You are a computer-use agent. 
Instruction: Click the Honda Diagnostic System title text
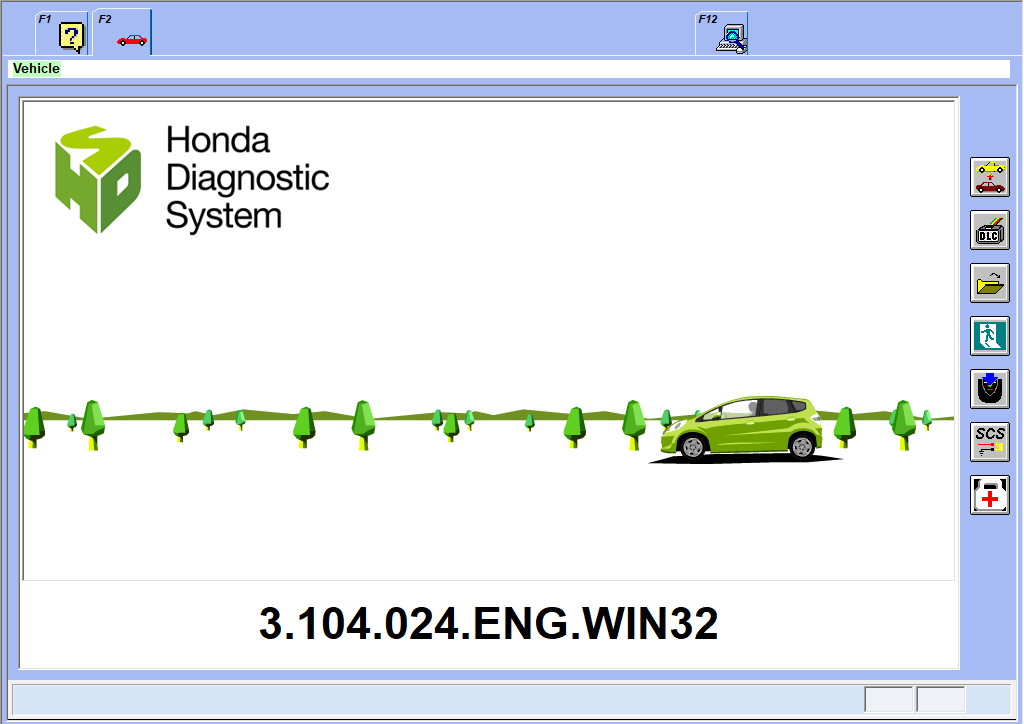pyautogui.click(x=248, y=178)
